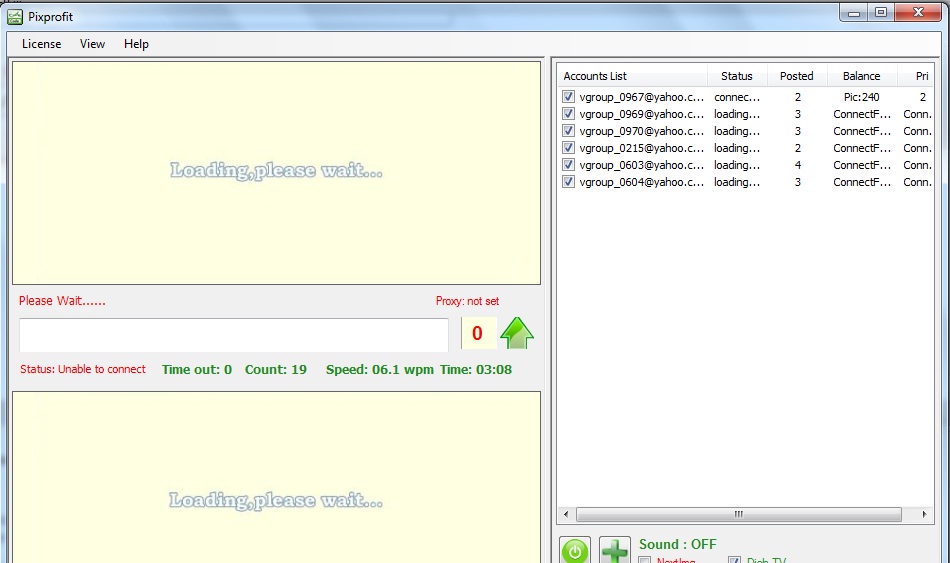Screen dimensions: 950x563
Task: Click the lower Loading,please wait... image panel
Action: (x=276, y=478)
